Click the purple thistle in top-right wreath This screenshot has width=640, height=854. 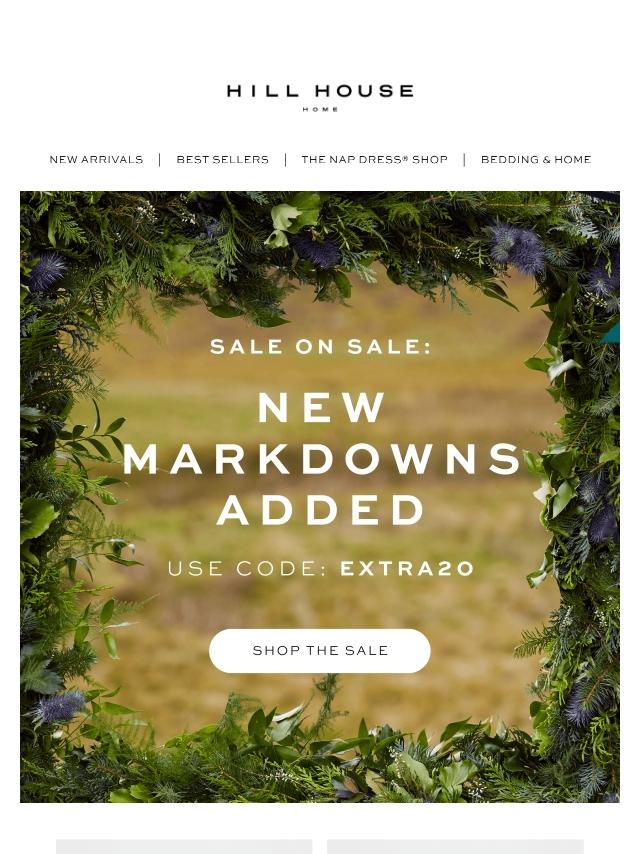tap(516, 249)
